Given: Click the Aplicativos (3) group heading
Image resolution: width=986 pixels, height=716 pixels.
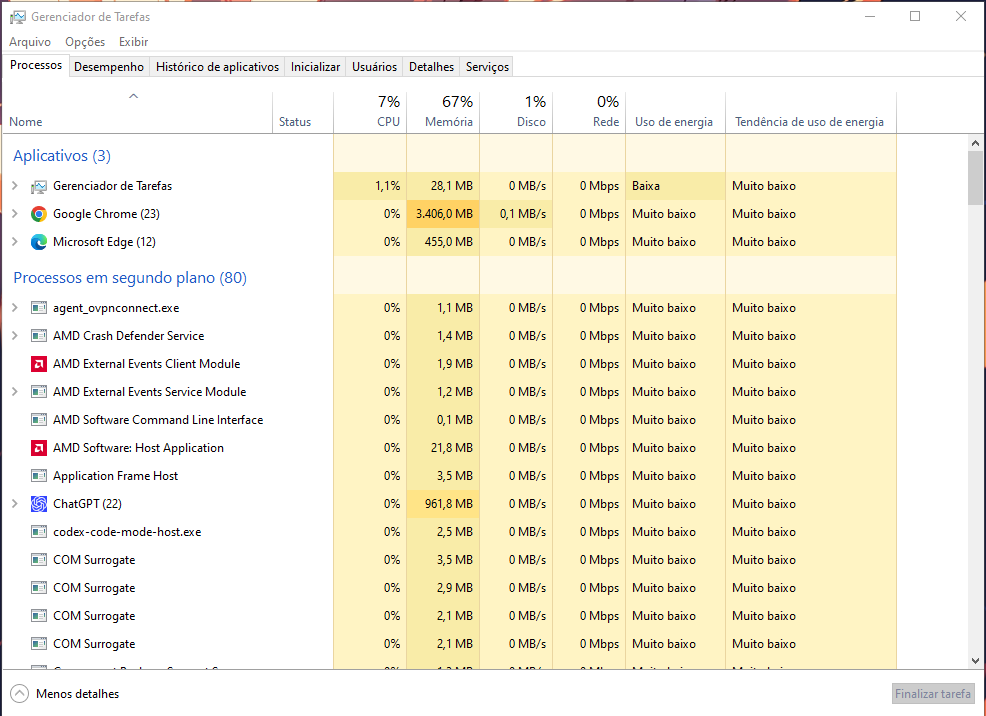Looking at the screenshot, I should pyautogui.click(x=62, y=156).
